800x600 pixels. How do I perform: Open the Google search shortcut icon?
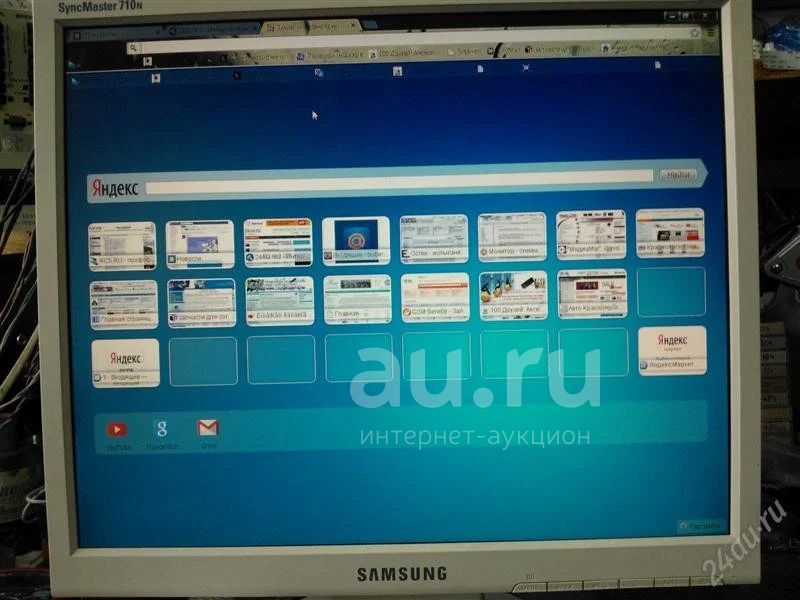click(x=162, y=429)
